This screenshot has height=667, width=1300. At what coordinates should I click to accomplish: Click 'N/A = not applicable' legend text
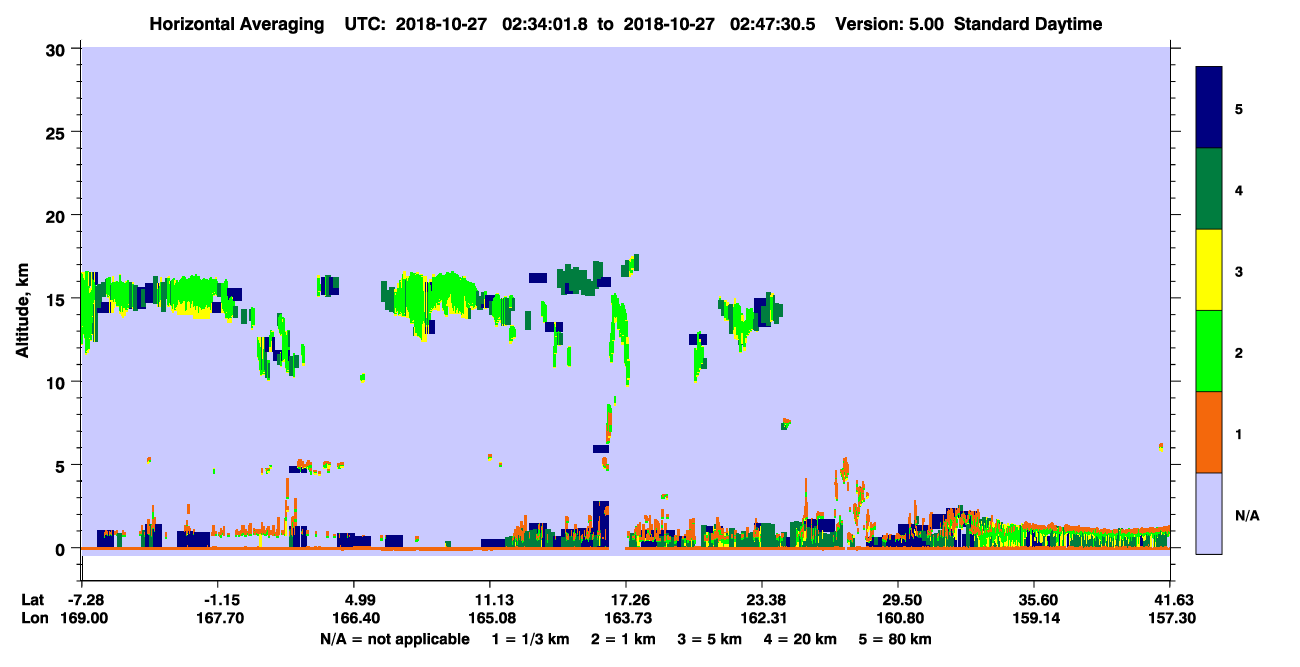point(395,639)
